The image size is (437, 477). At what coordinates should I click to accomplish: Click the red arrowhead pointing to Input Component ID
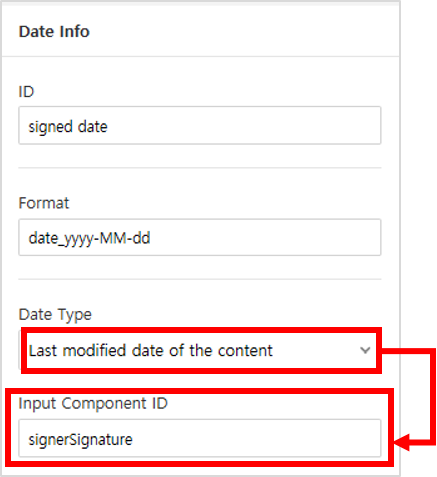(402, 443)
